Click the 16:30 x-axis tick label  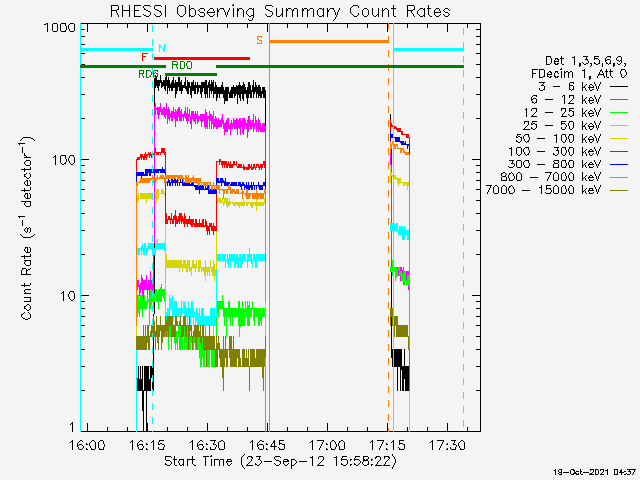(207, 445)
